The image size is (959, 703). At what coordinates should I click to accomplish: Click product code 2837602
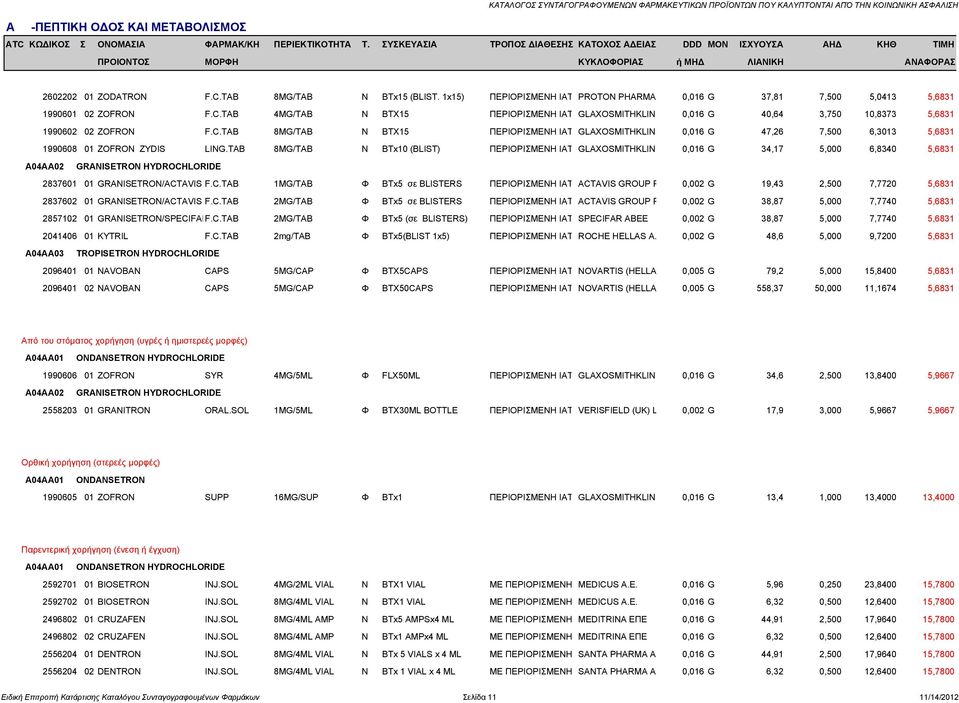click(59, 201)
